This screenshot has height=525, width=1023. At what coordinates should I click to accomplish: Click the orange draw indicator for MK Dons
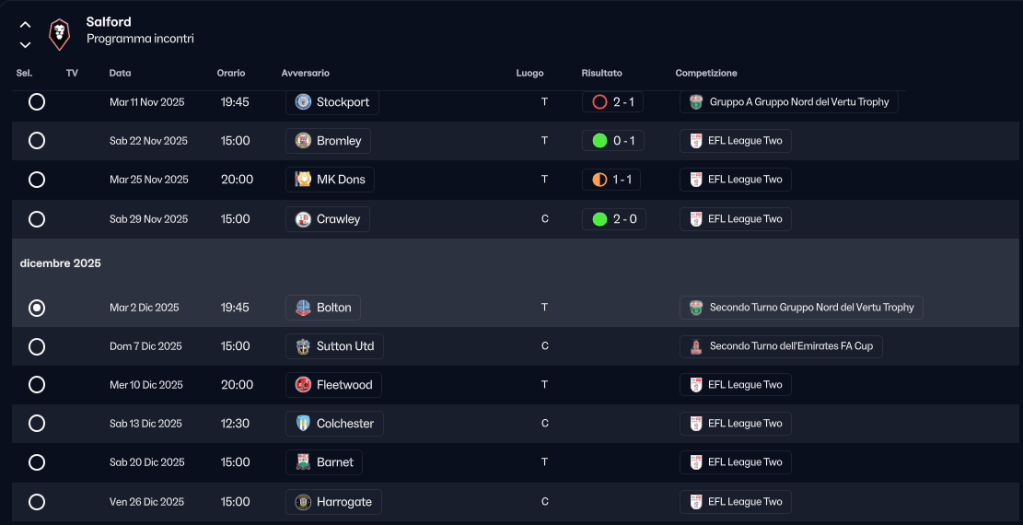[x=600, y=180]
